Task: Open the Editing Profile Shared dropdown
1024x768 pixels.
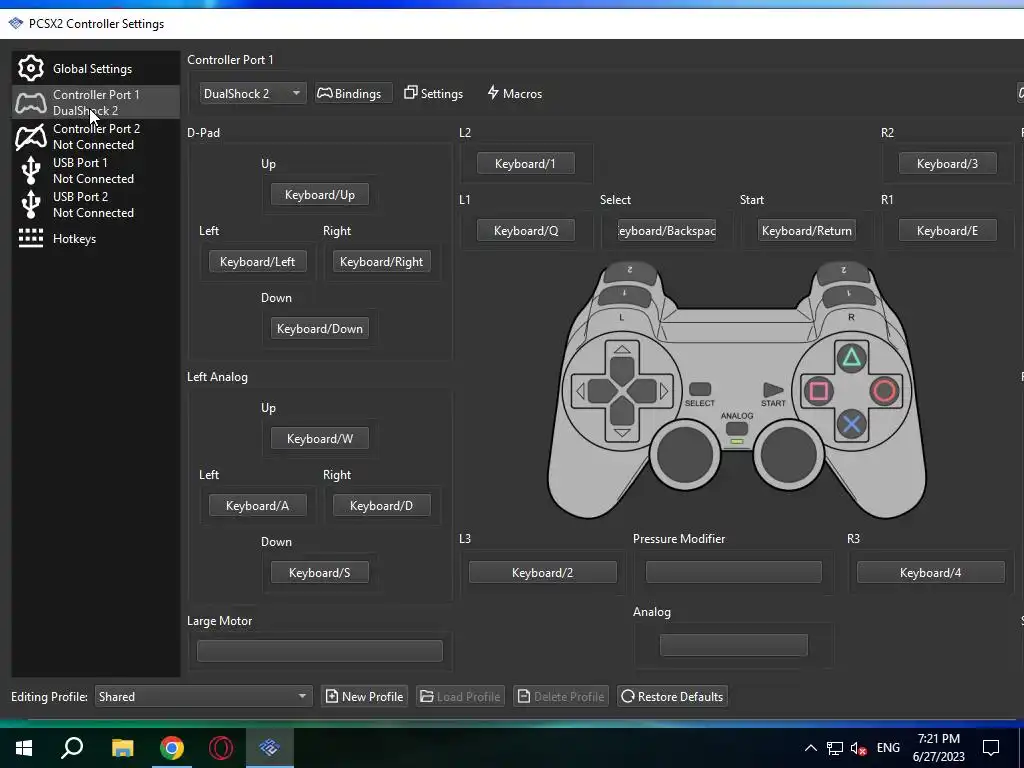Action: pos(204,696)
